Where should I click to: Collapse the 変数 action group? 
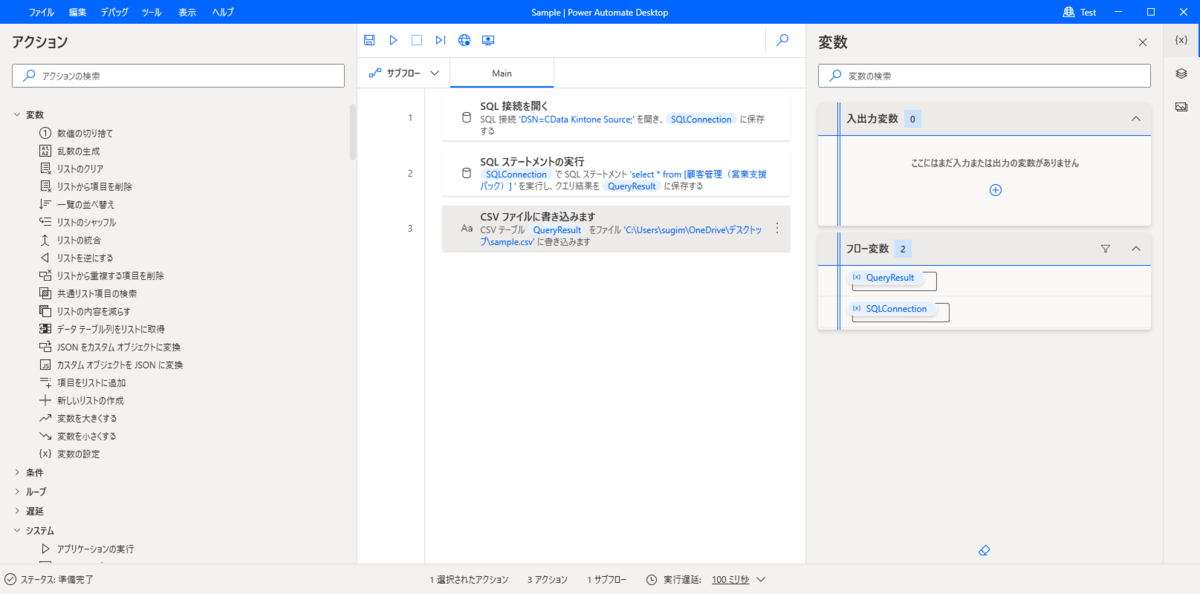coord(17,115)
